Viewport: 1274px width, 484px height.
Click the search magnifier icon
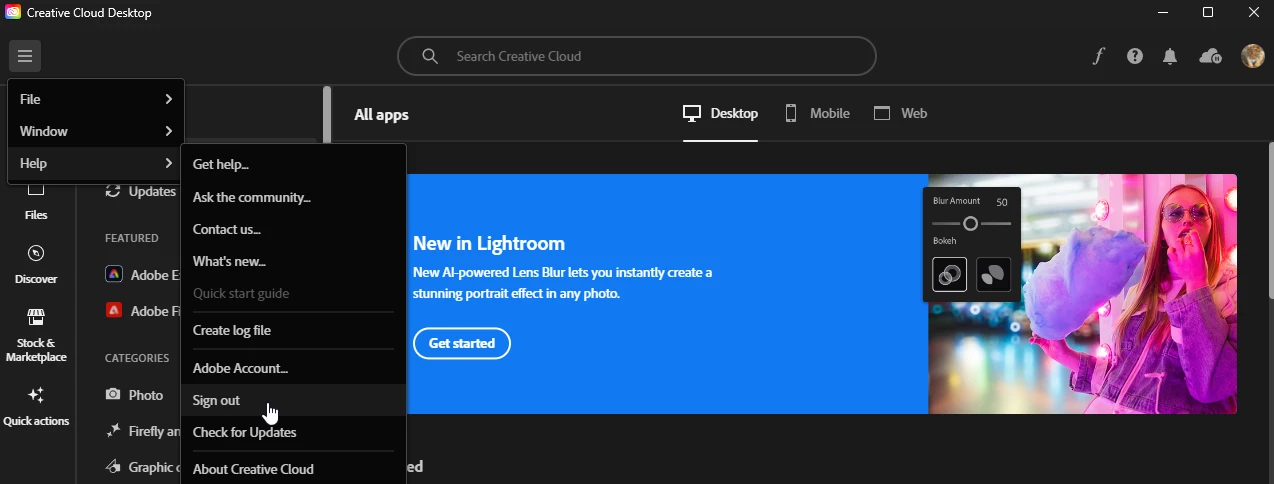pyautogui.click(x=430, y=56)
